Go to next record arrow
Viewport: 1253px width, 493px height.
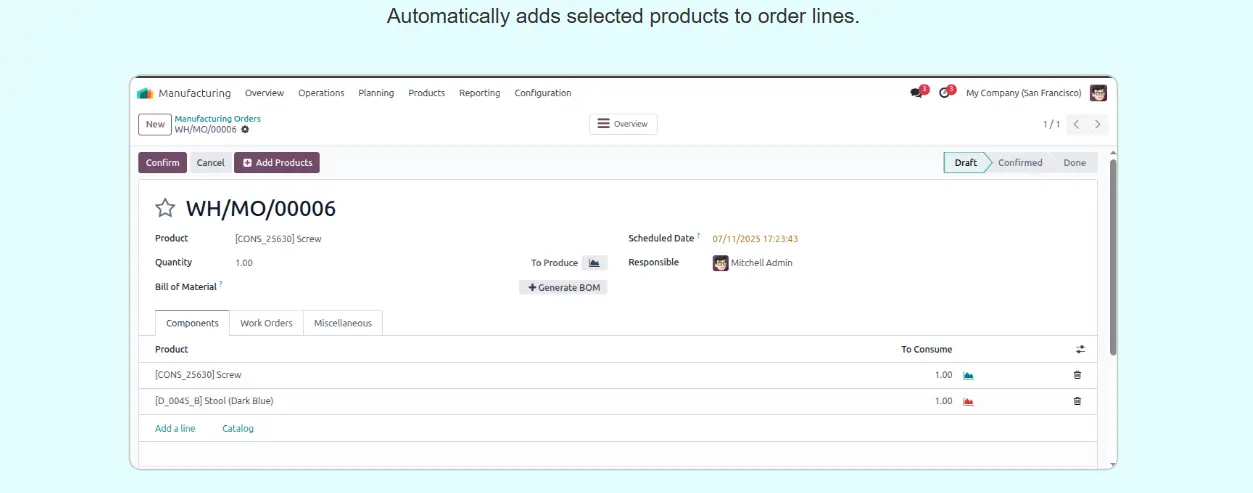[1097, 124]
